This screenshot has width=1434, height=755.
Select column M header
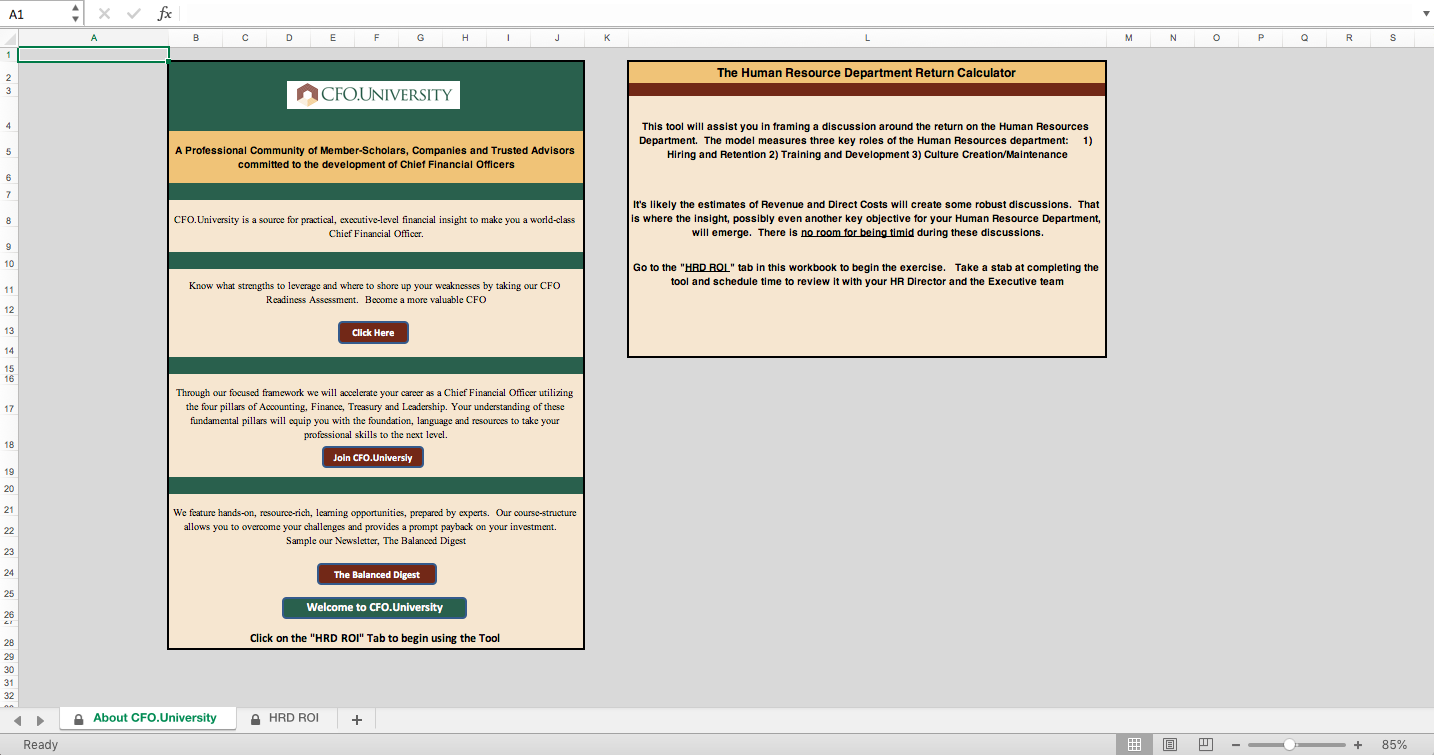coord(1128,38)
